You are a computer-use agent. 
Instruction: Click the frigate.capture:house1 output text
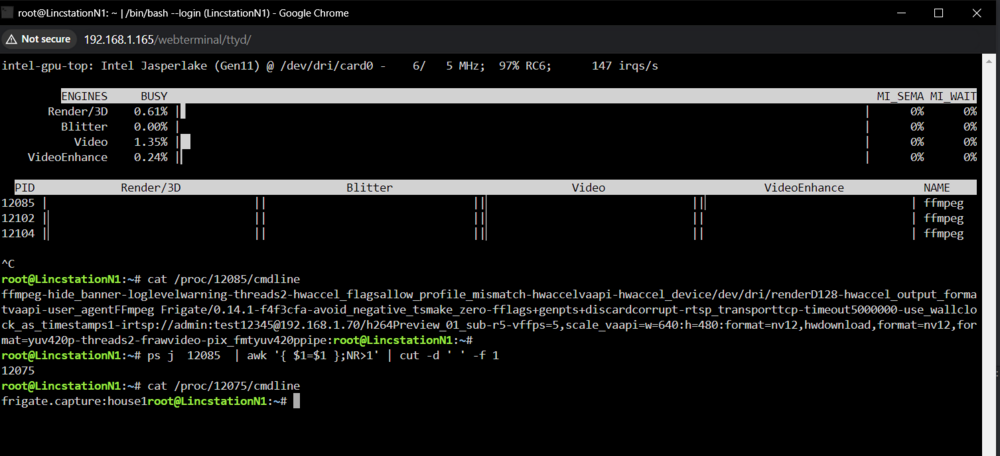75,401
